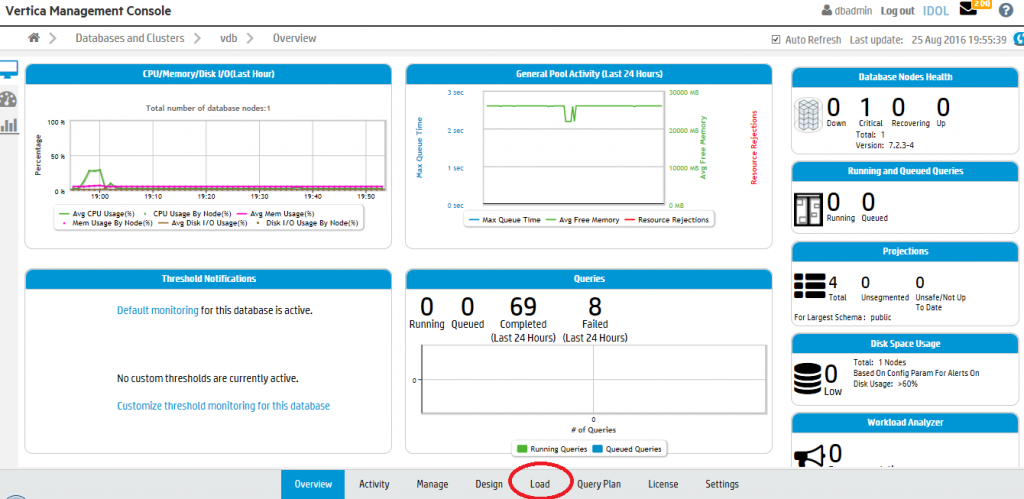Toggle Mem Usage By Node legend series

tap(106, 223)
